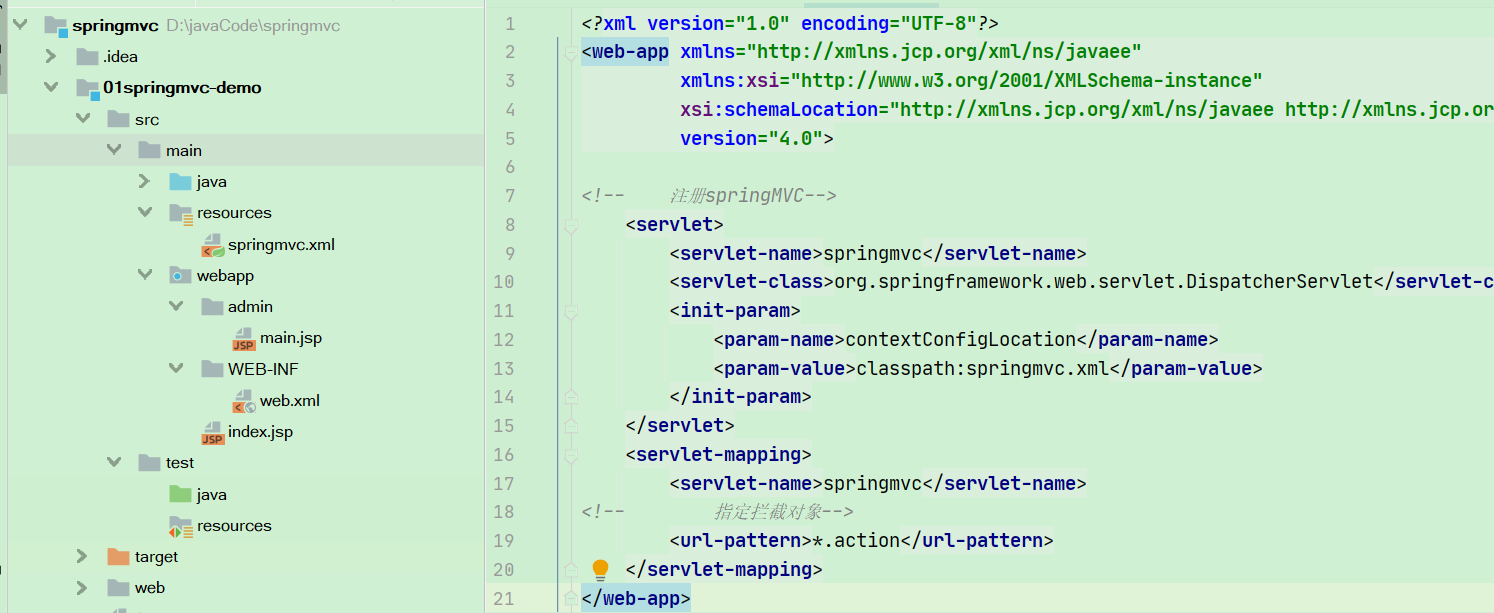Select index.jsp in the project tree

[x=260, y=432]
